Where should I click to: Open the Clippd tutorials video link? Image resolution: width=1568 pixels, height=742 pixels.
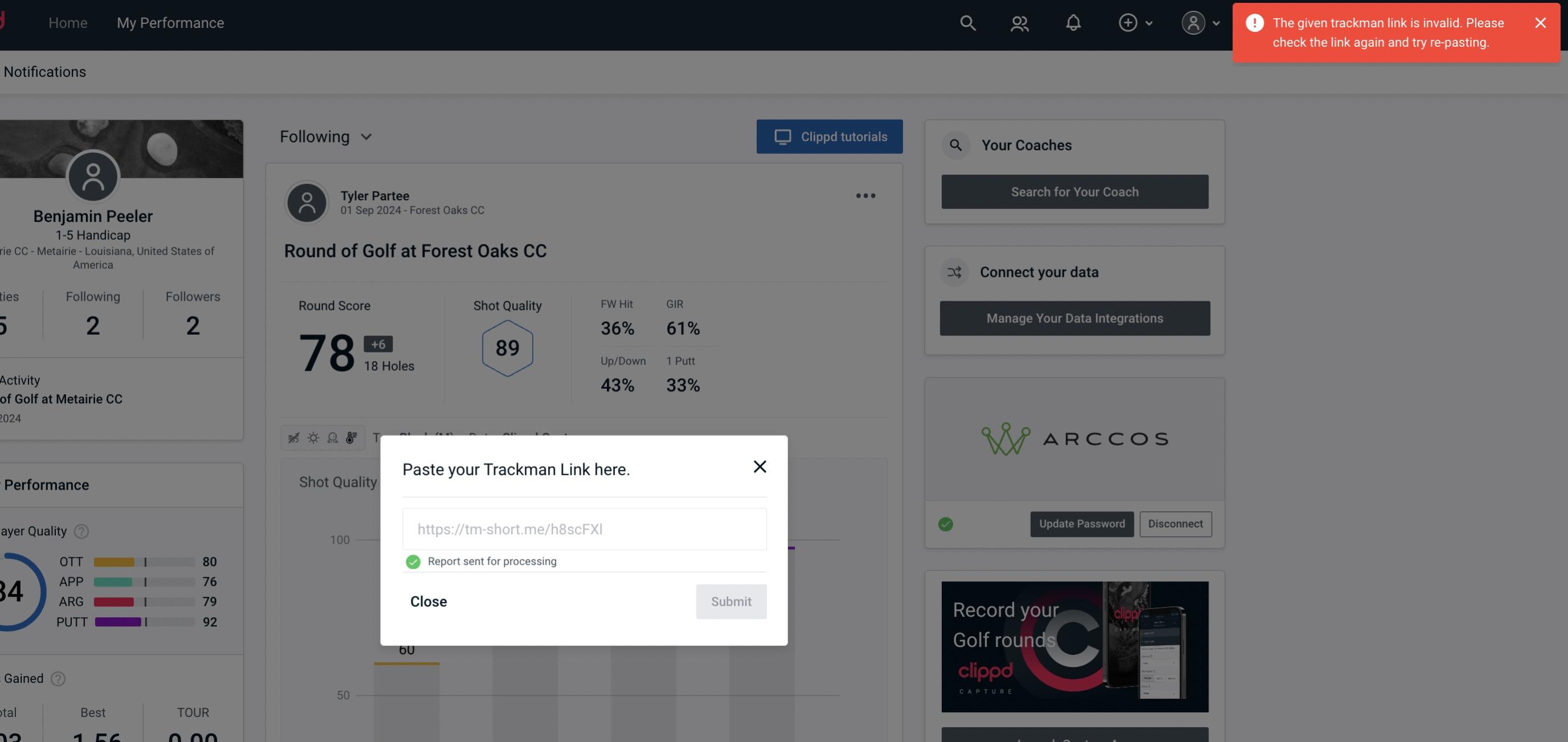[830, 136]
